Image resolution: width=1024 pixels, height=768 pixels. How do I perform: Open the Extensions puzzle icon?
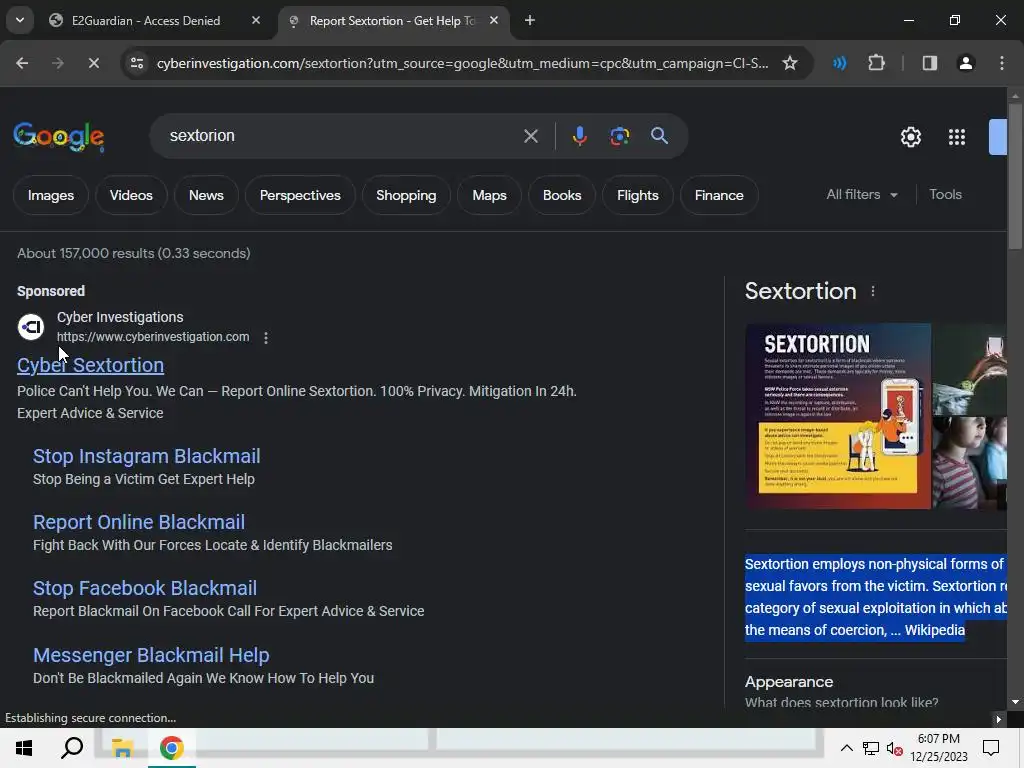876,63
